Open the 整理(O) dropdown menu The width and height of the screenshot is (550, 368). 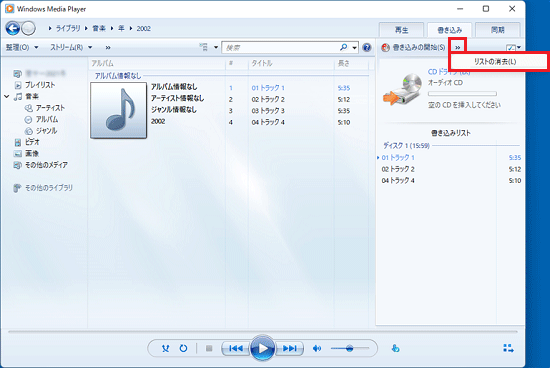tap(22, 47)
